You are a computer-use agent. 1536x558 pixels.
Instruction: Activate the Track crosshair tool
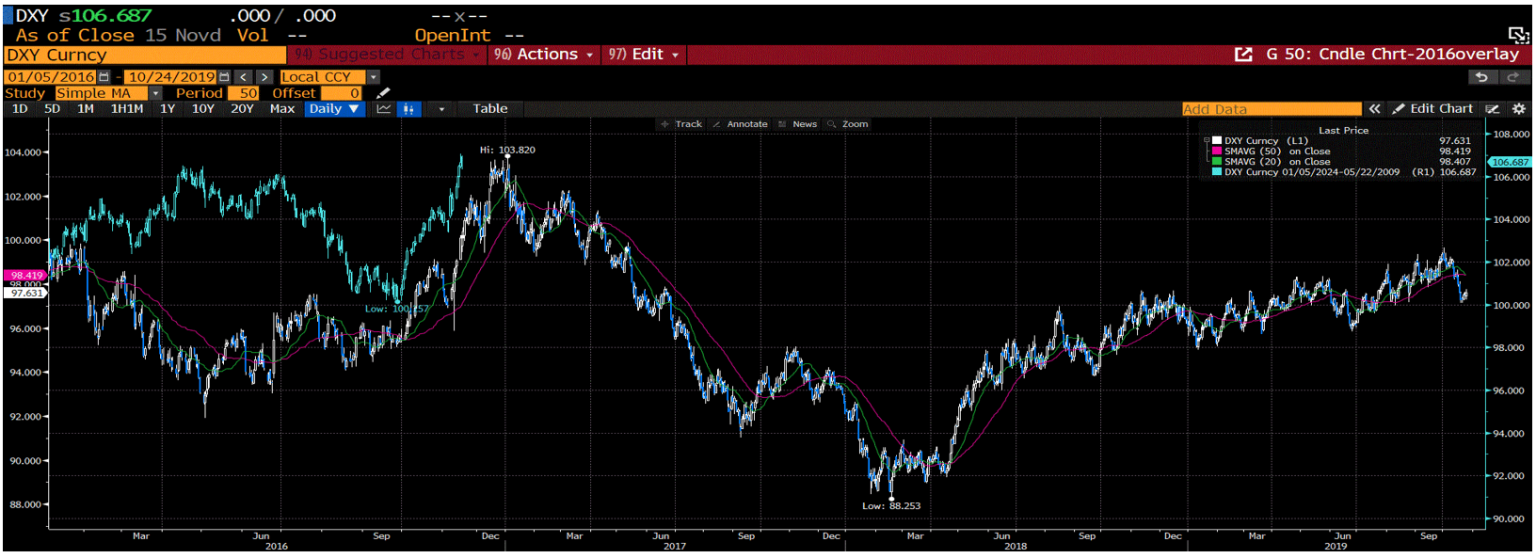coord(681,124)
